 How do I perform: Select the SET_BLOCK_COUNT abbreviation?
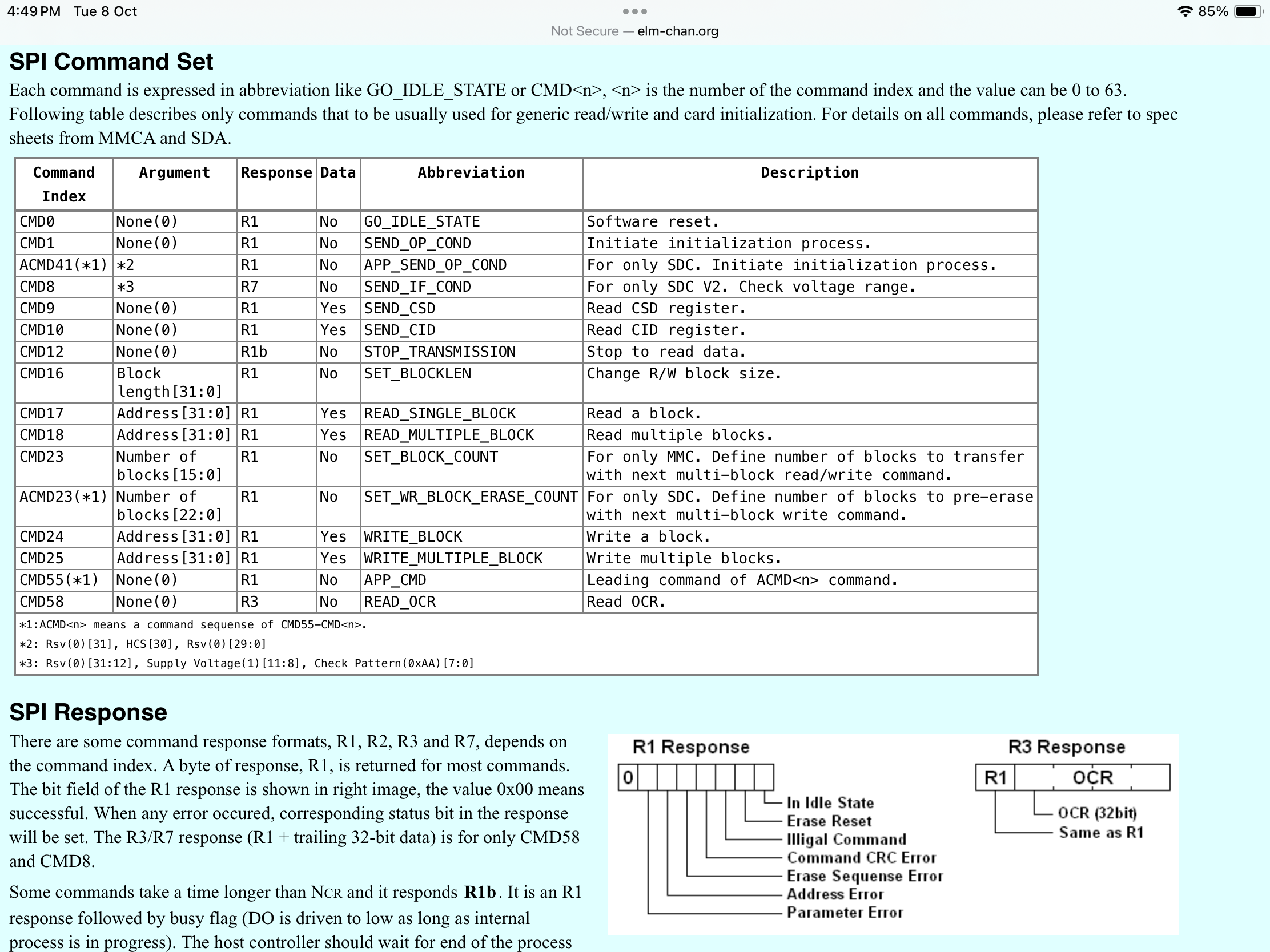coord(471,466)
